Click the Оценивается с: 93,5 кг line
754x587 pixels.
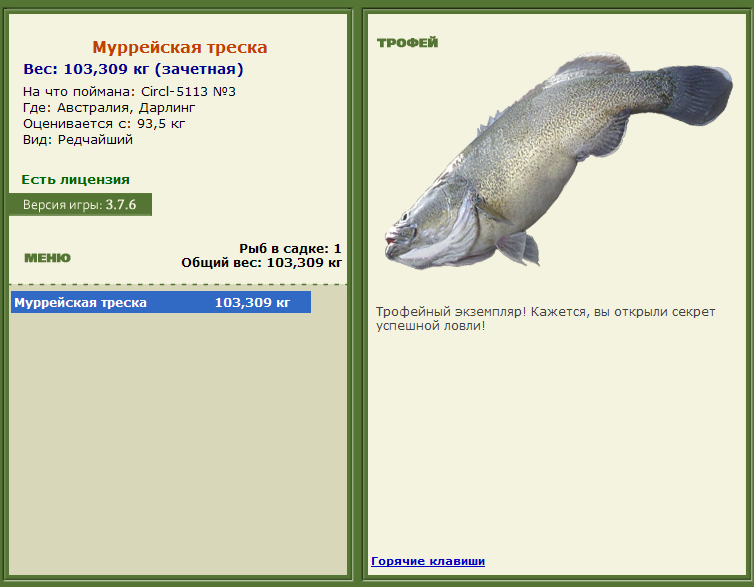click(104, 124)
